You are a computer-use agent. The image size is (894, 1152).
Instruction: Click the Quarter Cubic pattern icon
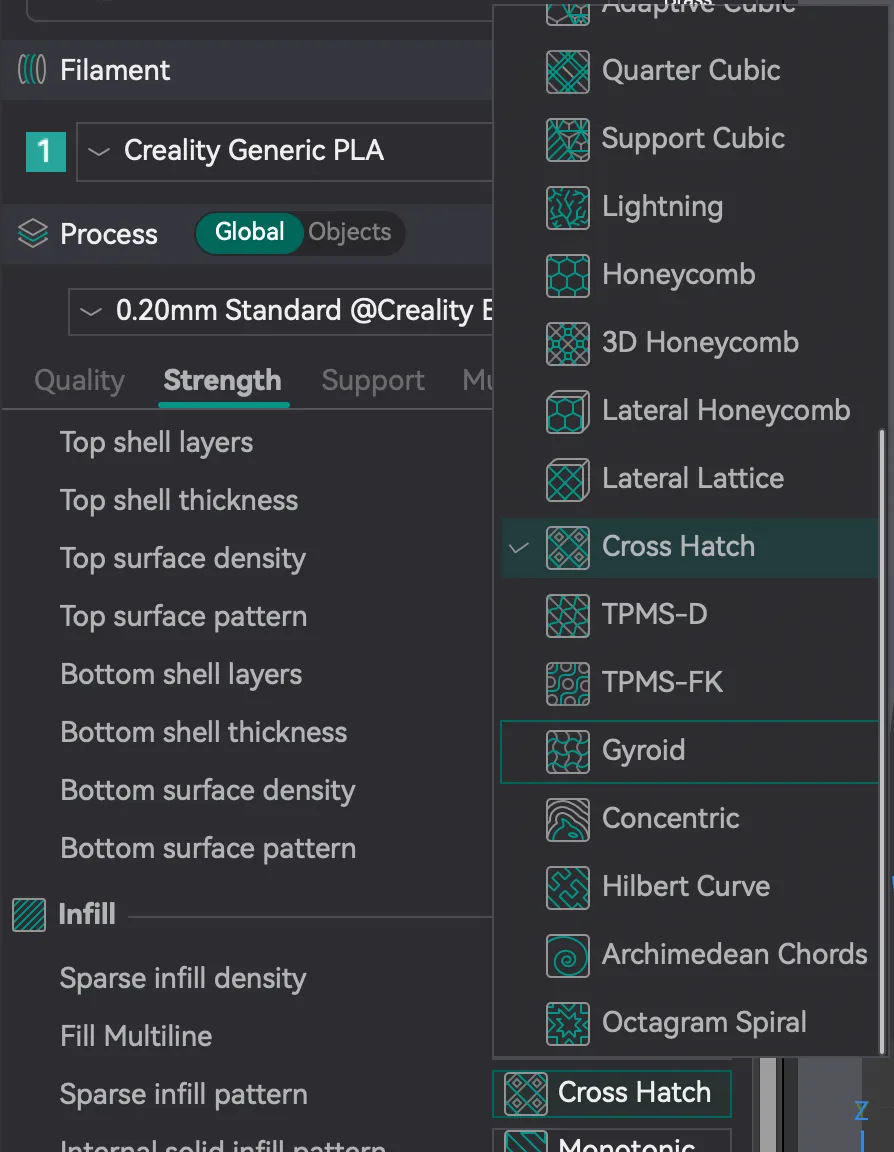tap(567, 71)
